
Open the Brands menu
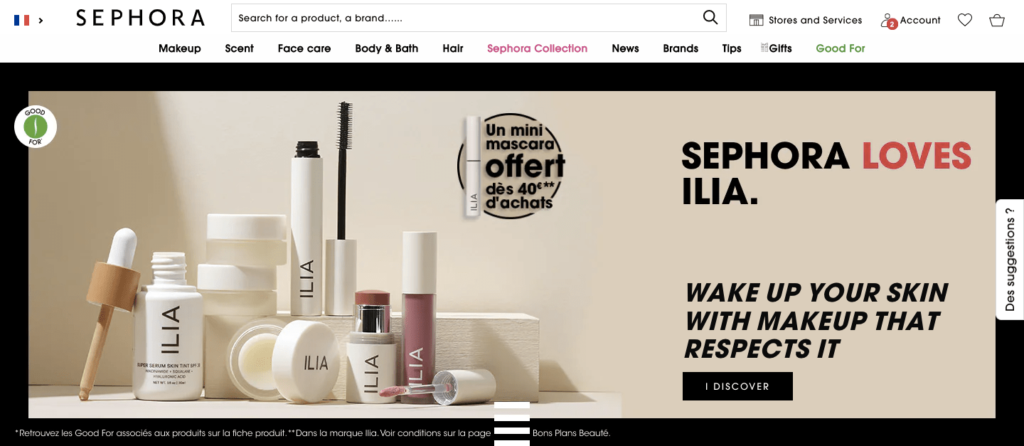coord(680,48)
